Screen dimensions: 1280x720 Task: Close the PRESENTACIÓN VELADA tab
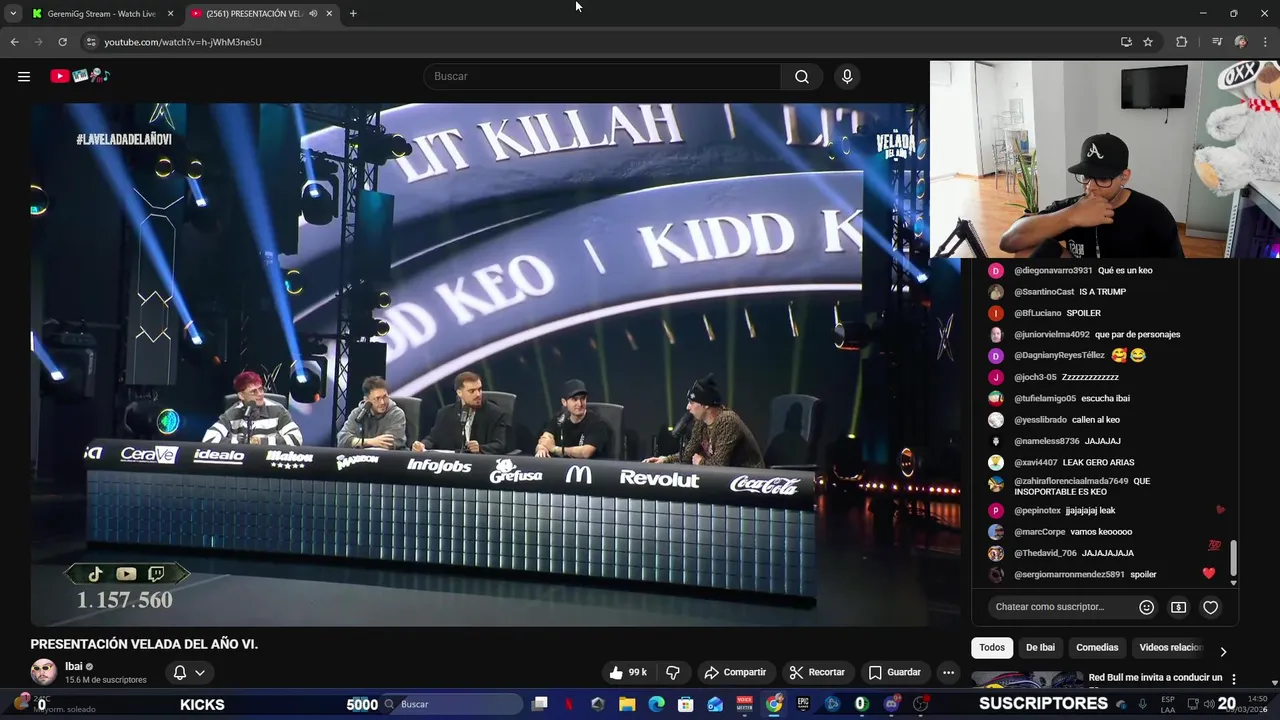click(x=329, y=14)
